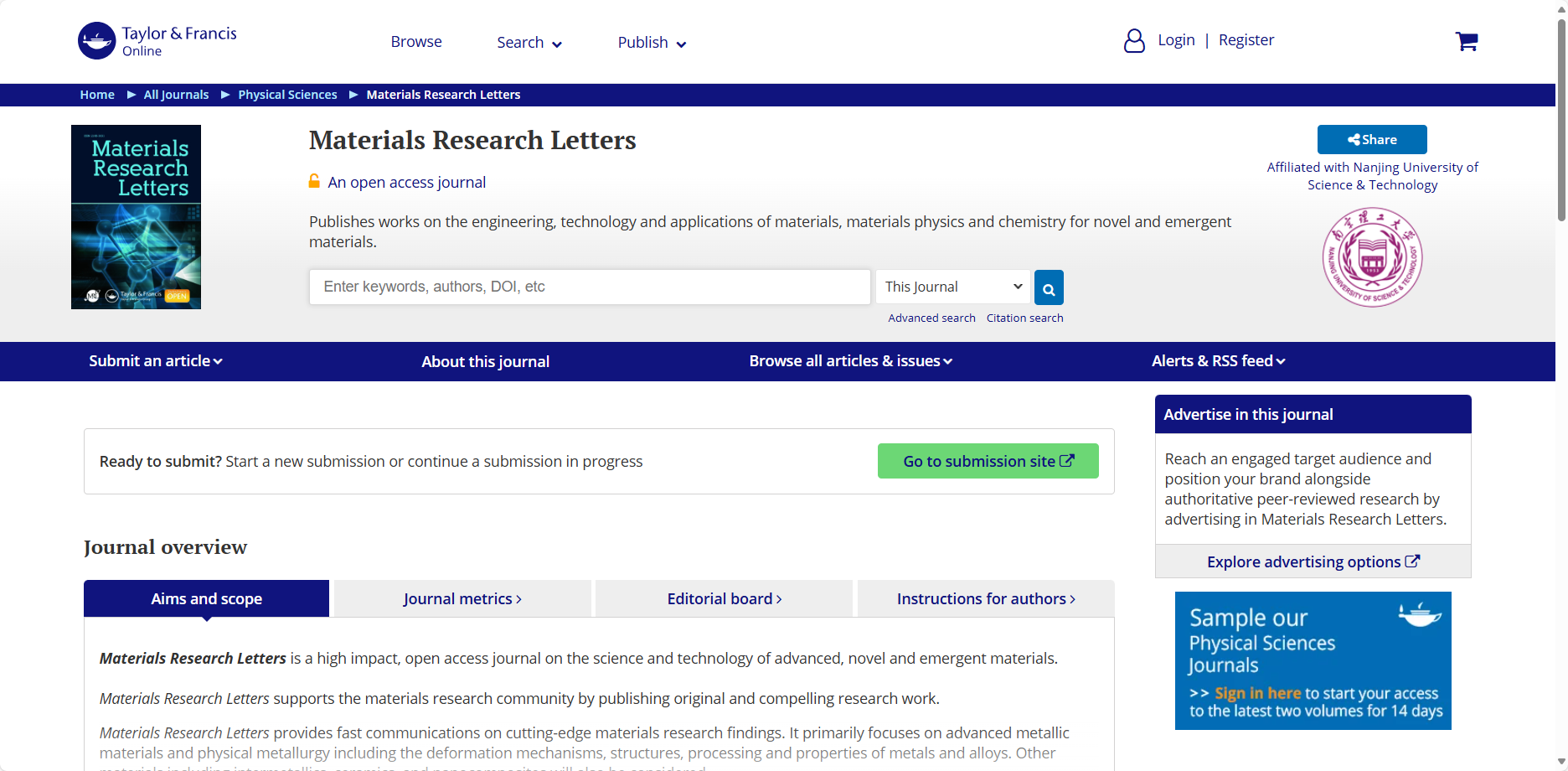The width and height of the screenshot is (1568, 771).
Task: Click the Taylor & Francis Online logo
Action: tap(157, 41)
